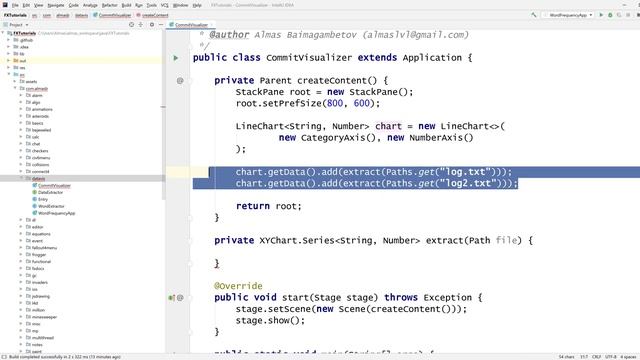Select the multithread package in tree
The width and height of the screenshot is (640, 360).
(x=43, y=338)
